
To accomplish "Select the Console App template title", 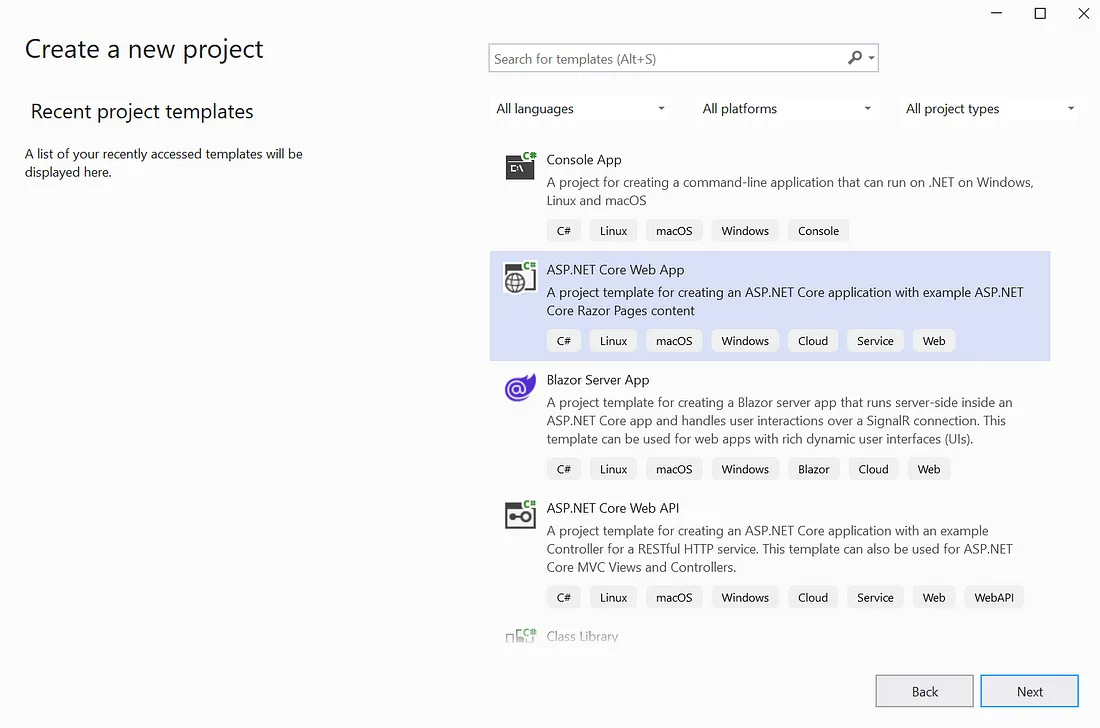I will coord(584,160).
